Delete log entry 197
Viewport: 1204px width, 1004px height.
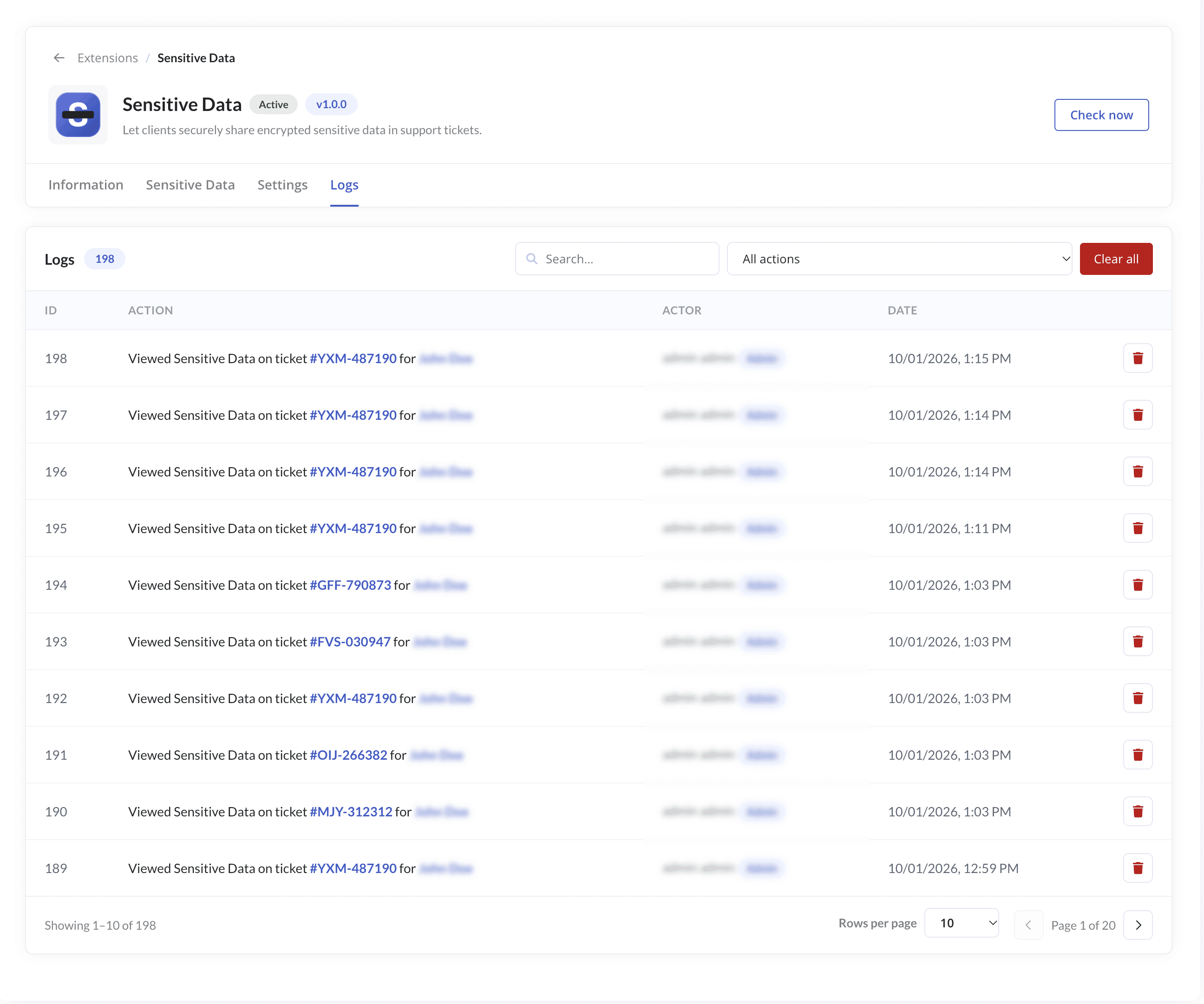[x=1138, y=415]
